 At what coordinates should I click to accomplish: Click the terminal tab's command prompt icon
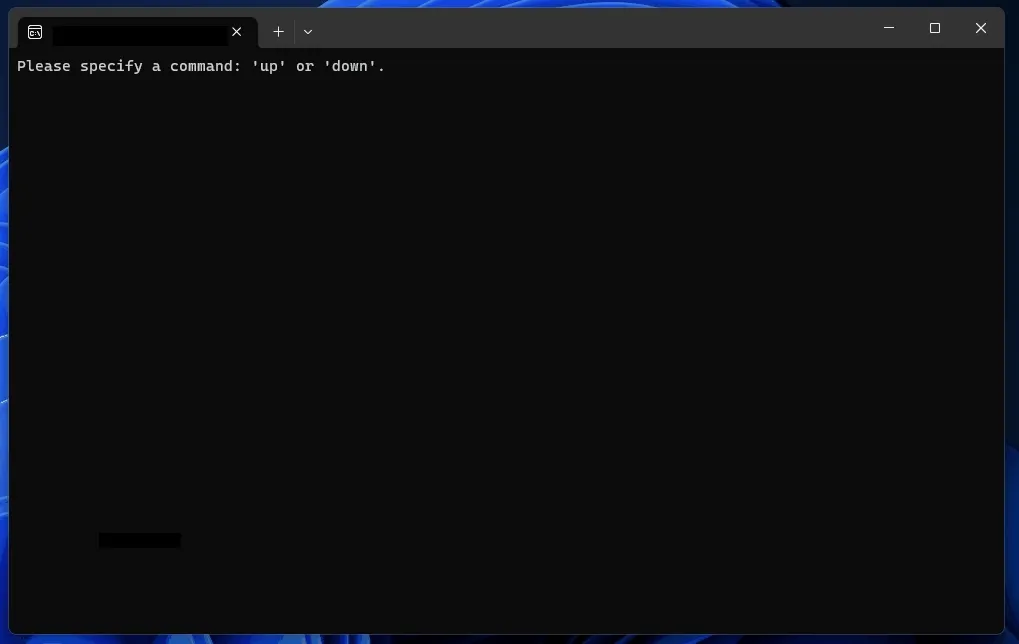(x=35, y=32)
